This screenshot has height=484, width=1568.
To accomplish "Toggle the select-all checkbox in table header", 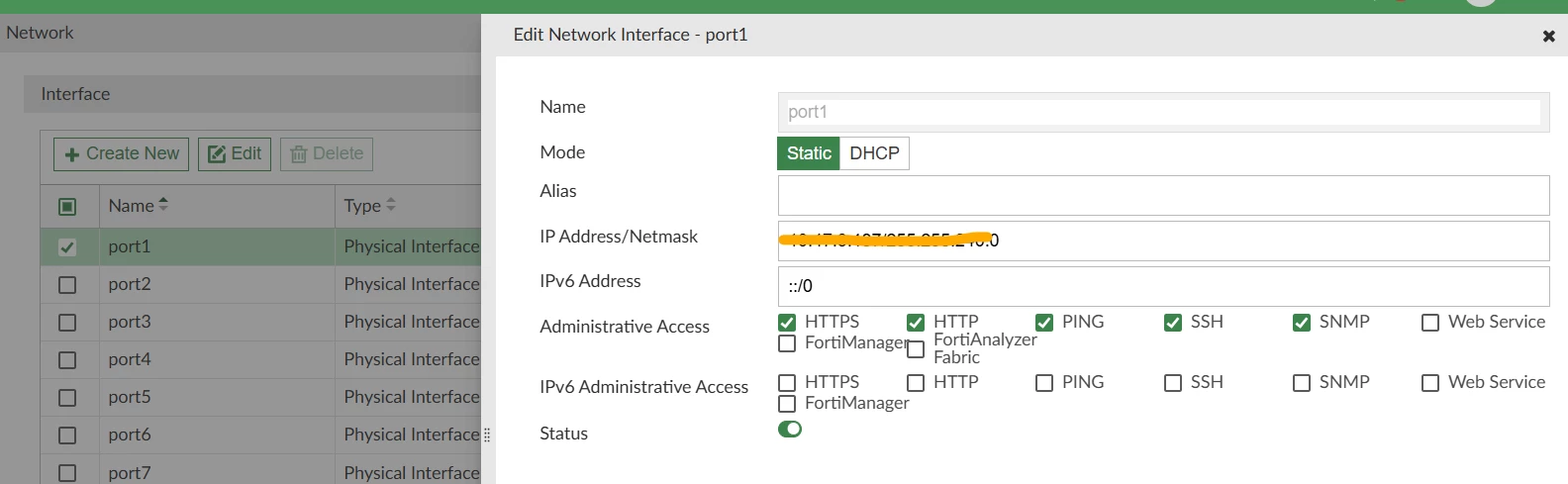I will click(x=67, y=206).
